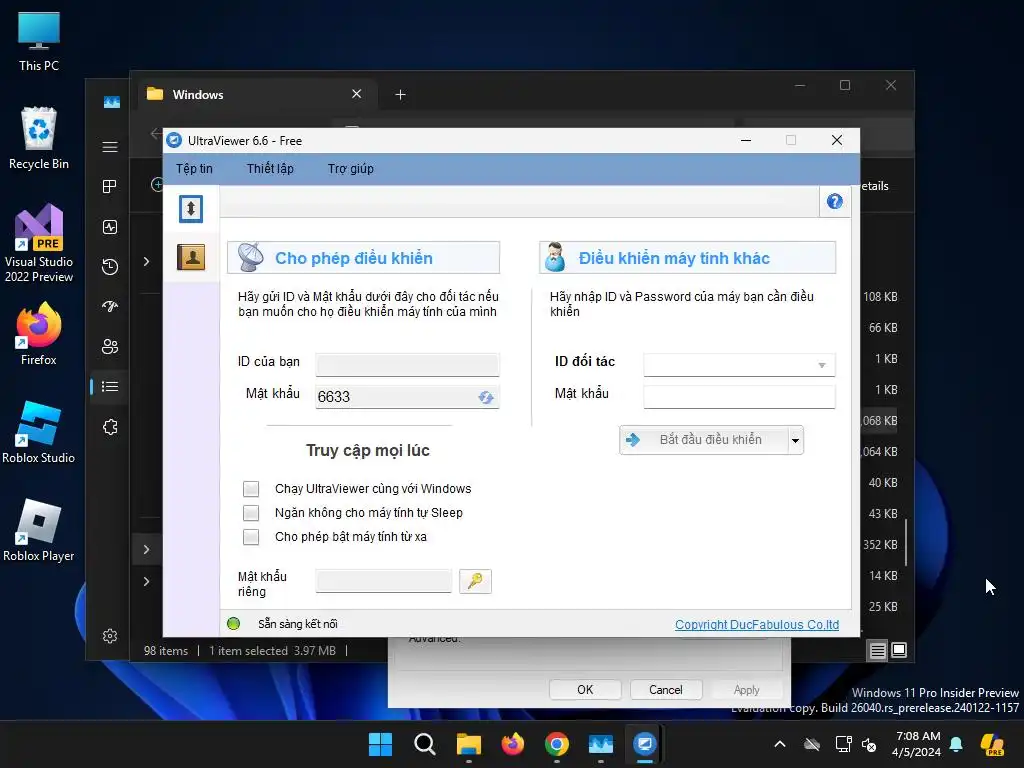1024x768 pixels.
Task: Open the network status tray icon
Action: tap(843, 744)
